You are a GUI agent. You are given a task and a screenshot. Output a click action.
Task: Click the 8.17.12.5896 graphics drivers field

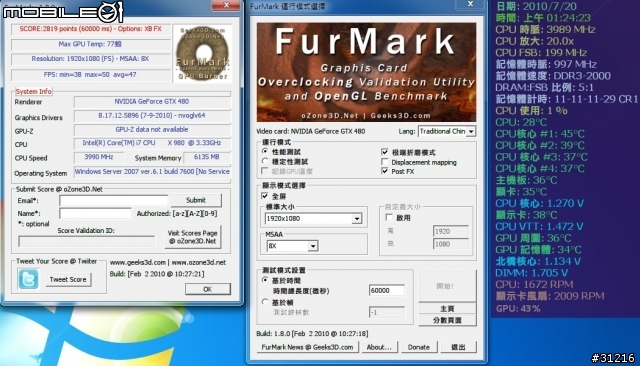(152, 116)
